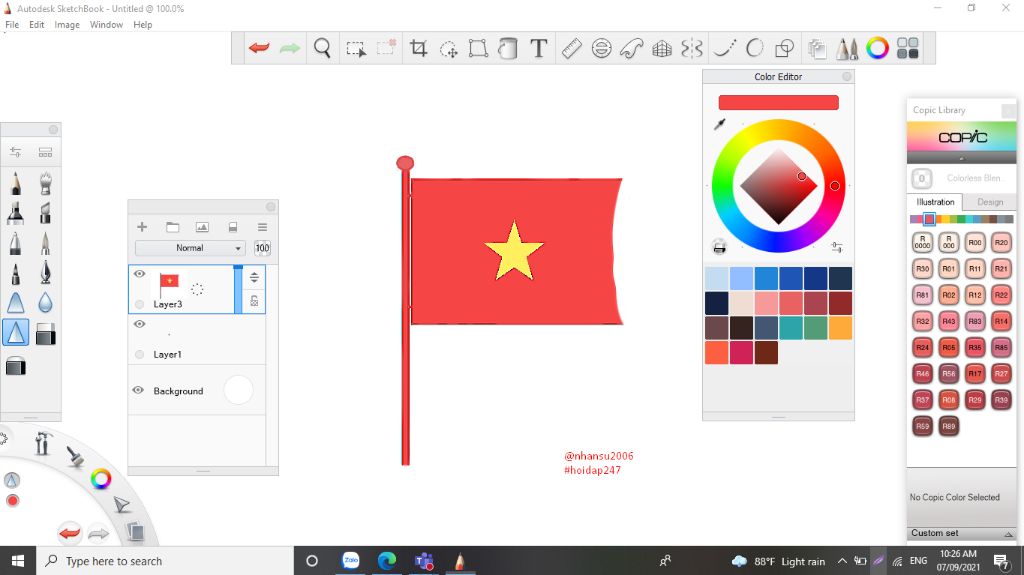Open the Perspective guides tool
1024x575 pixels.
[662, 48]
